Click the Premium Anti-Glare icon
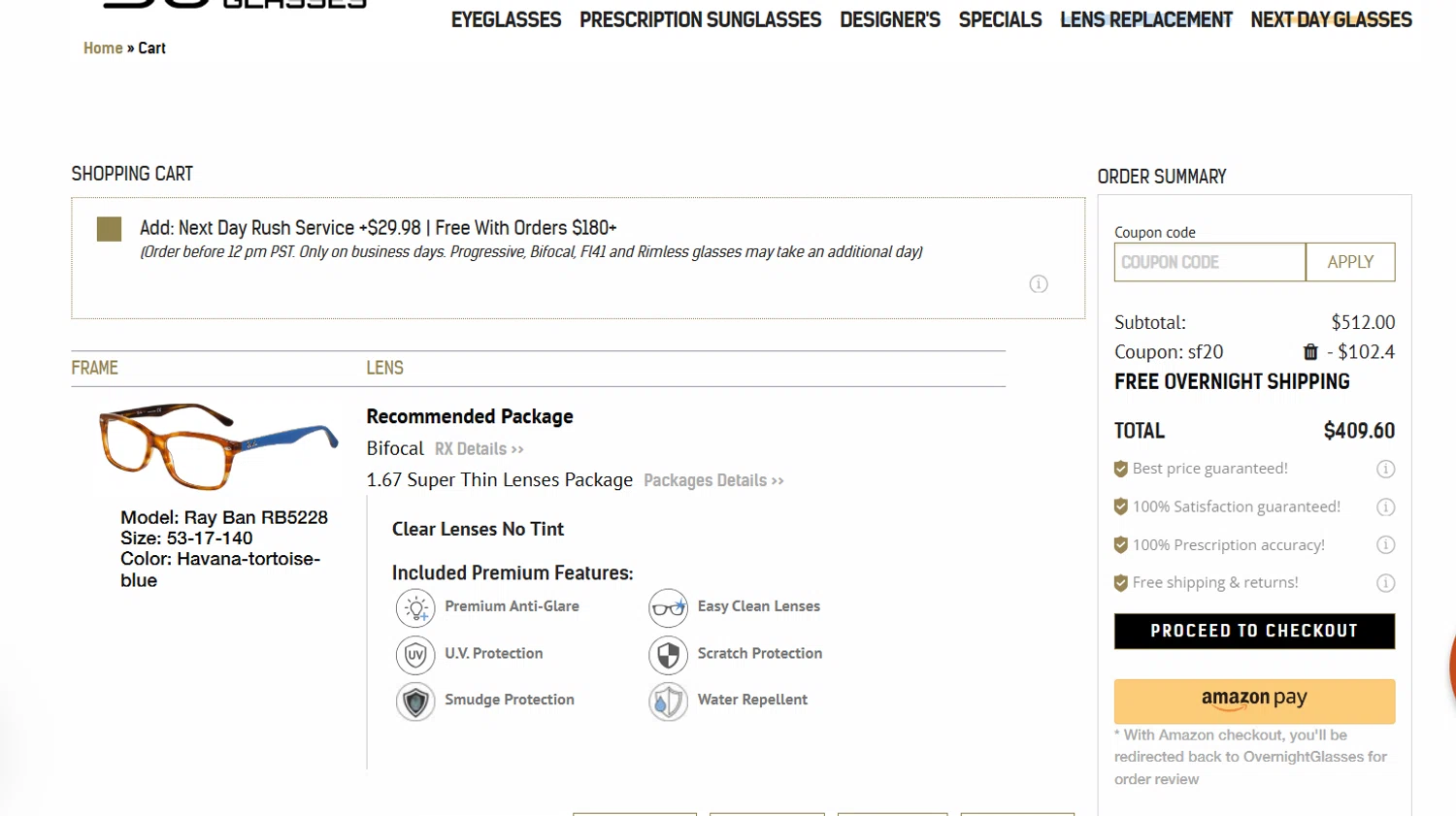This screenshot has width=1456, height=816. 415,608
